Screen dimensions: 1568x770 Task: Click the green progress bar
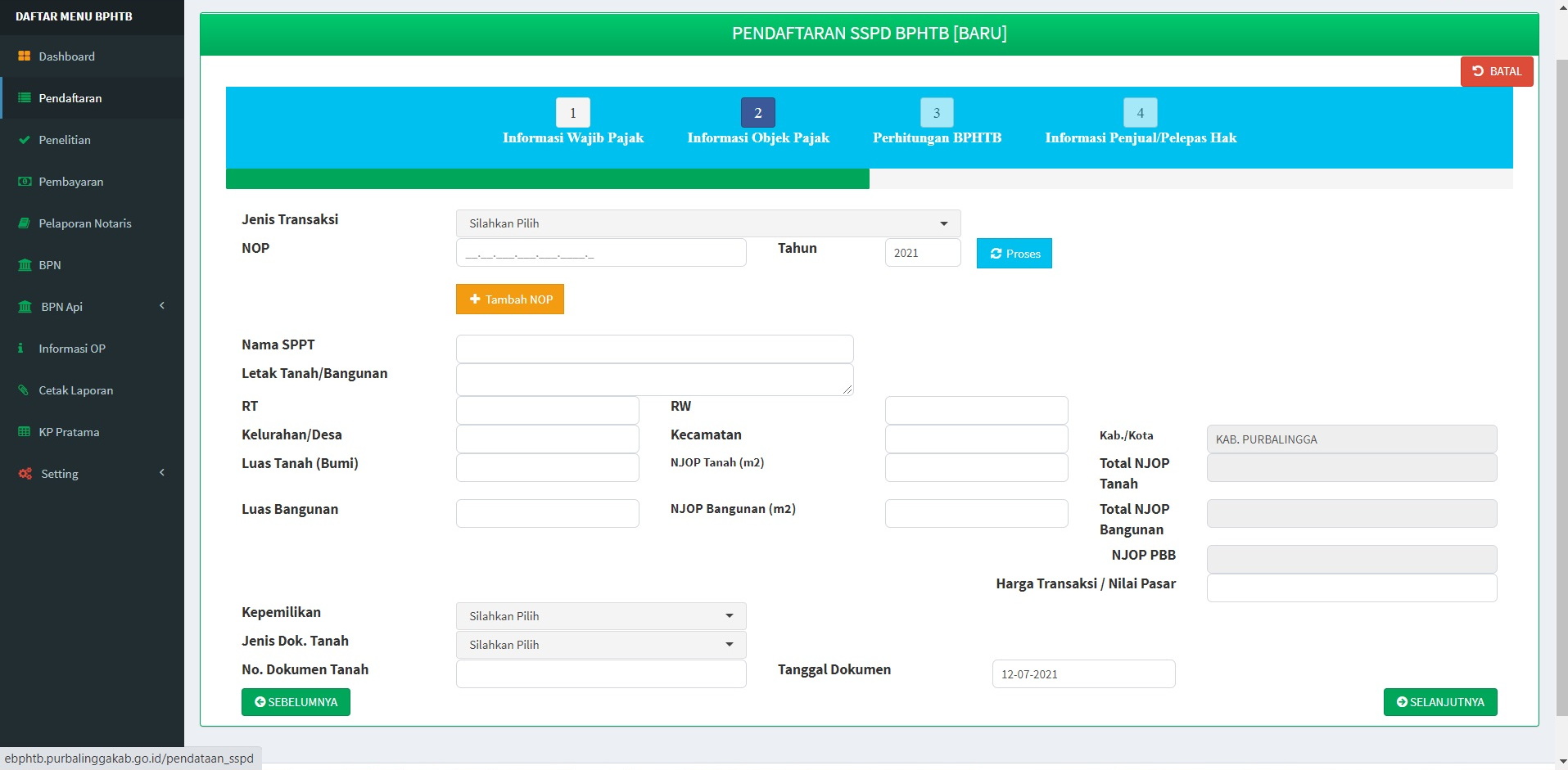click(547, 178)
